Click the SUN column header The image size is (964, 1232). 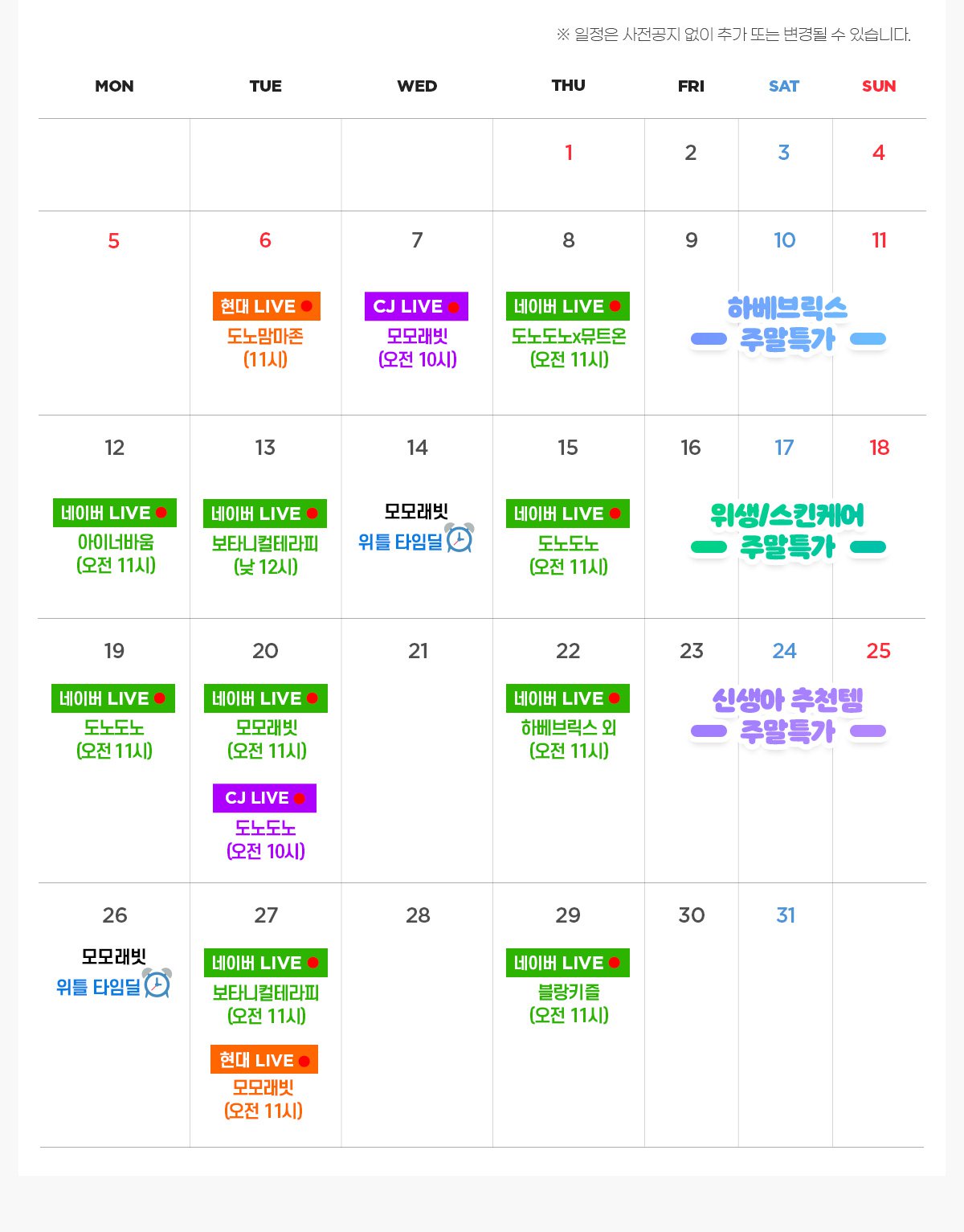click(879, 86)
